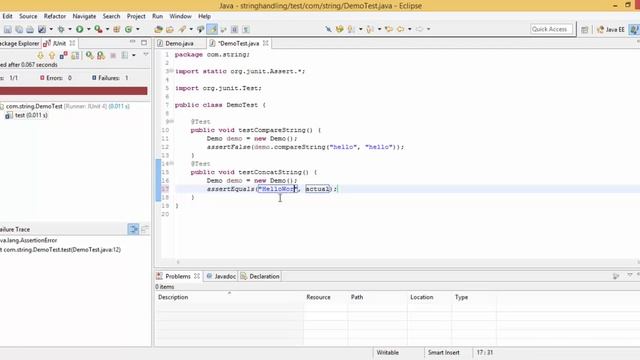Click the Print icon in the toolbar
Viewport: 640px width, 360px height.
(x=30, y=29)
